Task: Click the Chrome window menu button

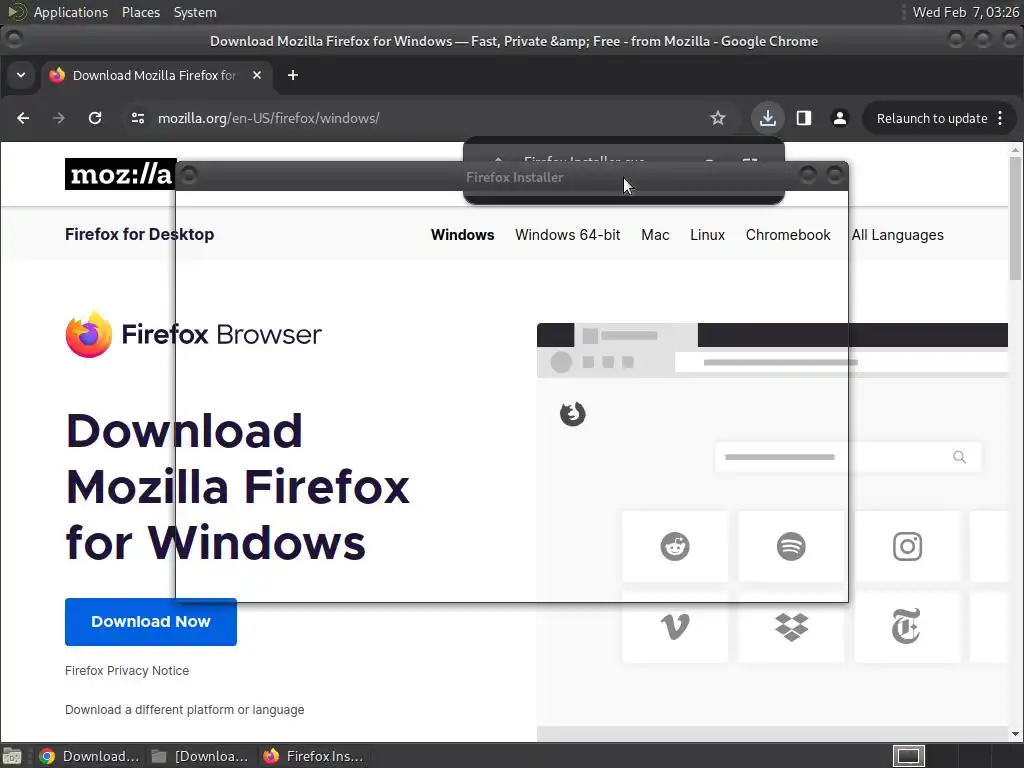Action: [14, 39]
